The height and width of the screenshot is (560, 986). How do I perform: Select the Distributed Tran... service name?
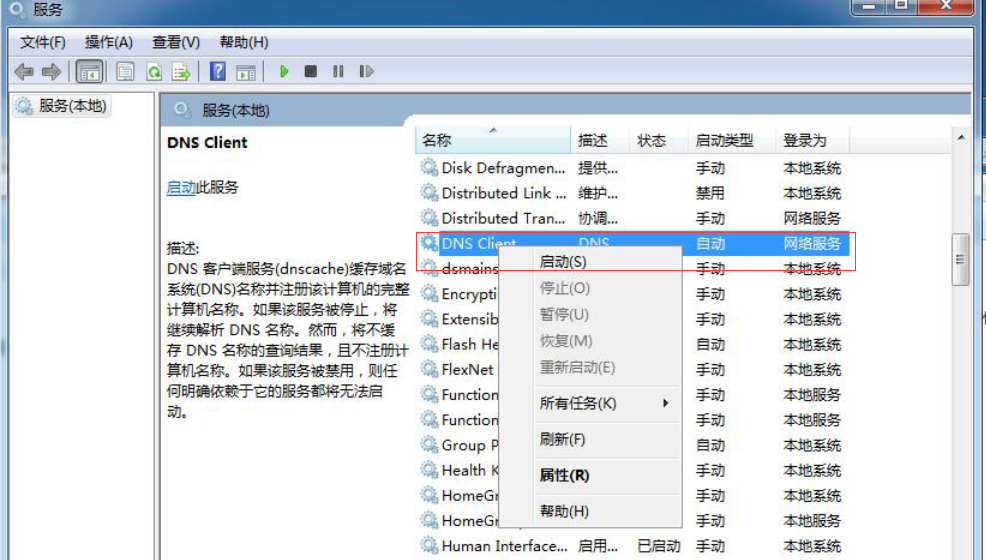click(x=503, y=219)
